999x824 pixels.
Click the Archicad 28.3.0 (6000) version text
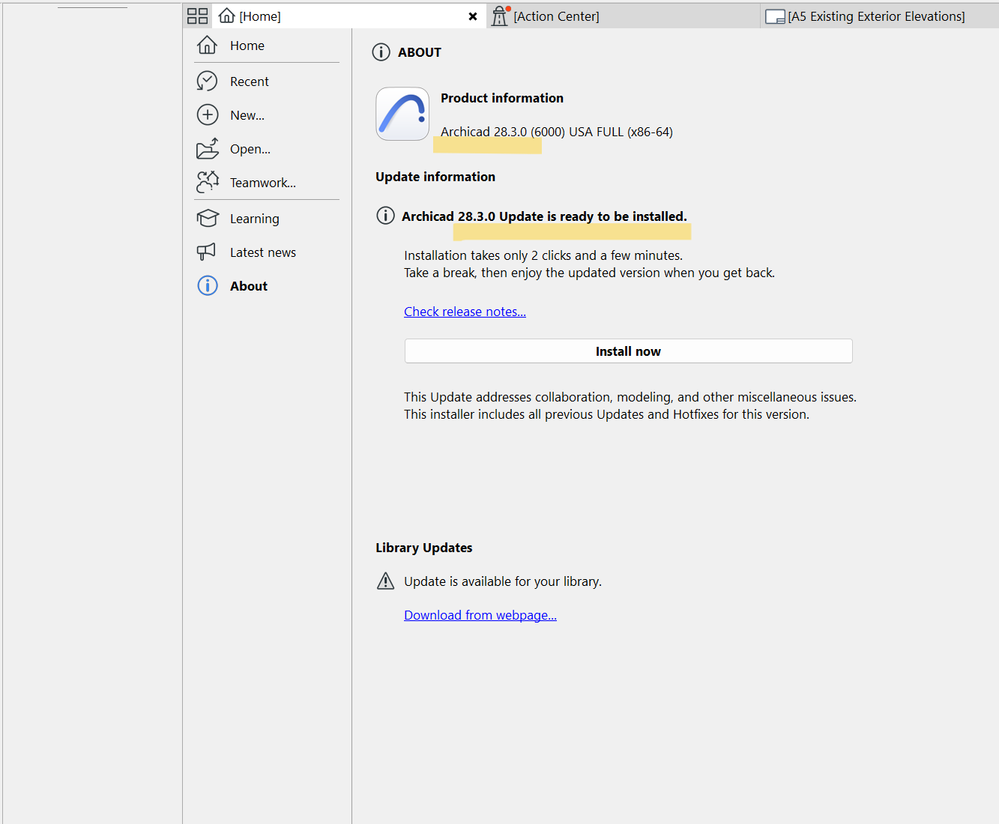pyautogui.click(x=556, y=132)
